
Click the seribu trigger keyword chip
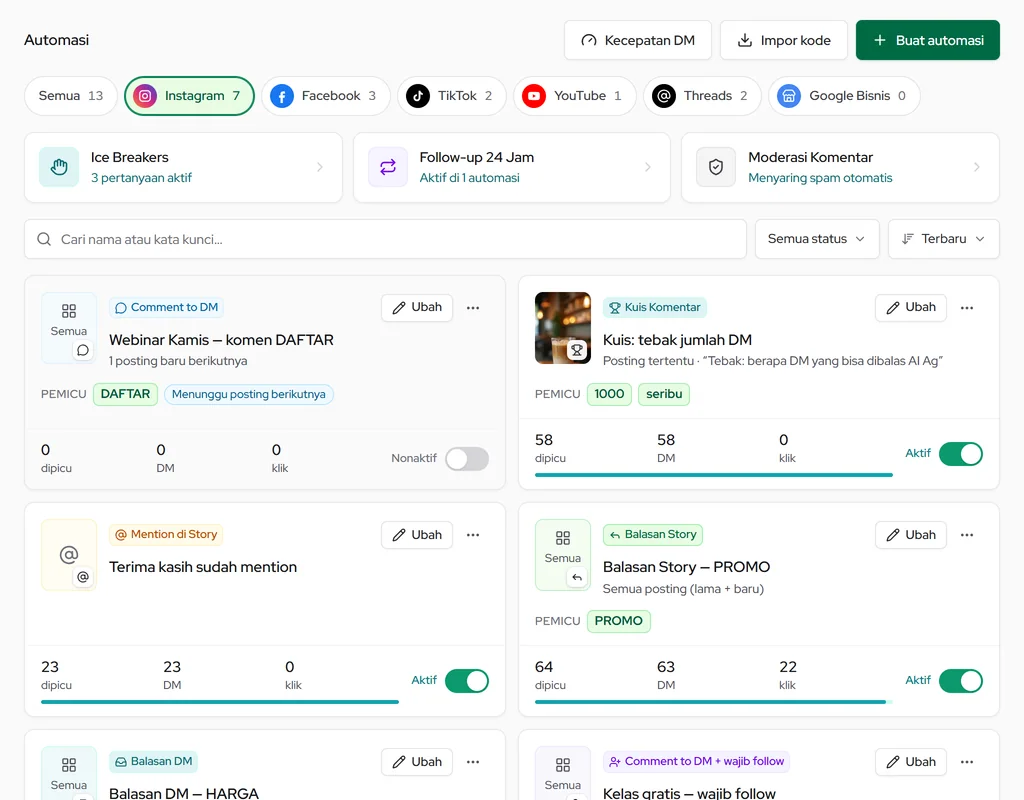(x=664, y=394)
